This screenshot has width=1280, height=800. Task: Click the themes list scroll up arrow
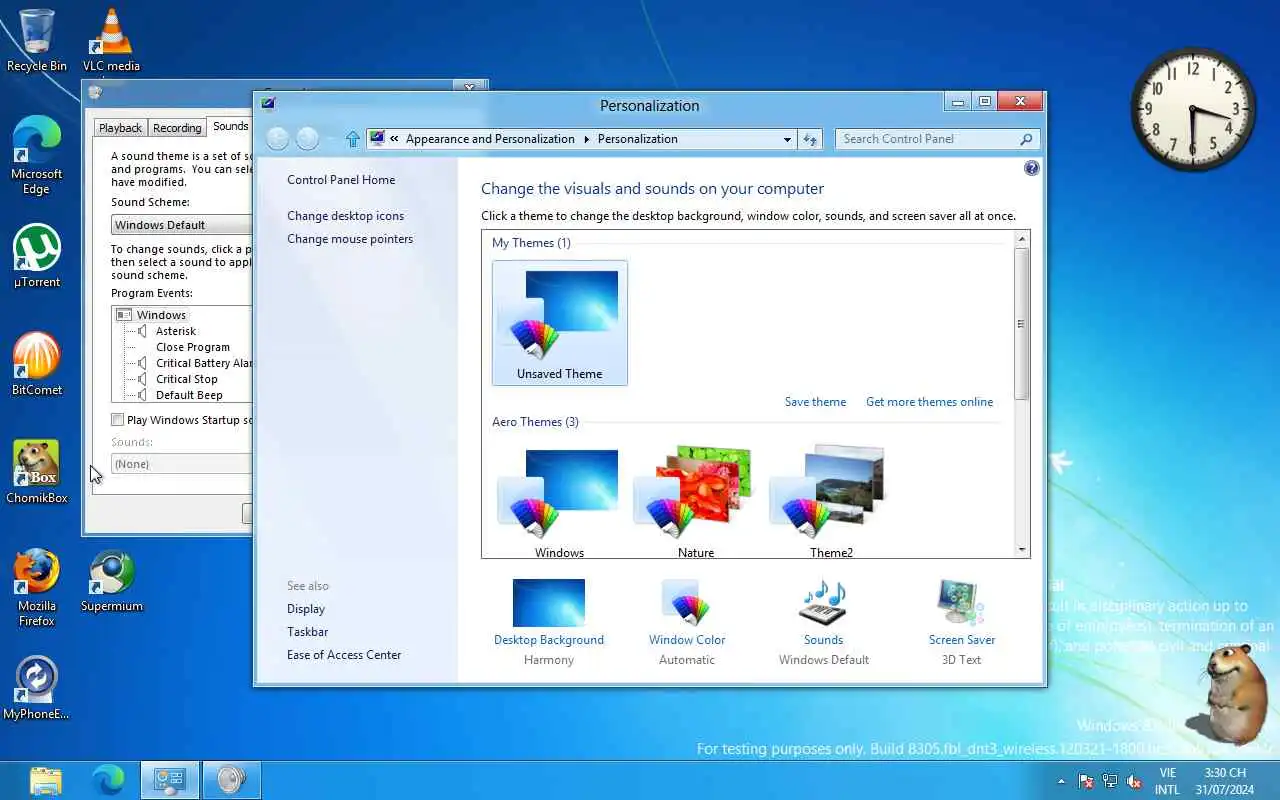[x=1022, y=239]
